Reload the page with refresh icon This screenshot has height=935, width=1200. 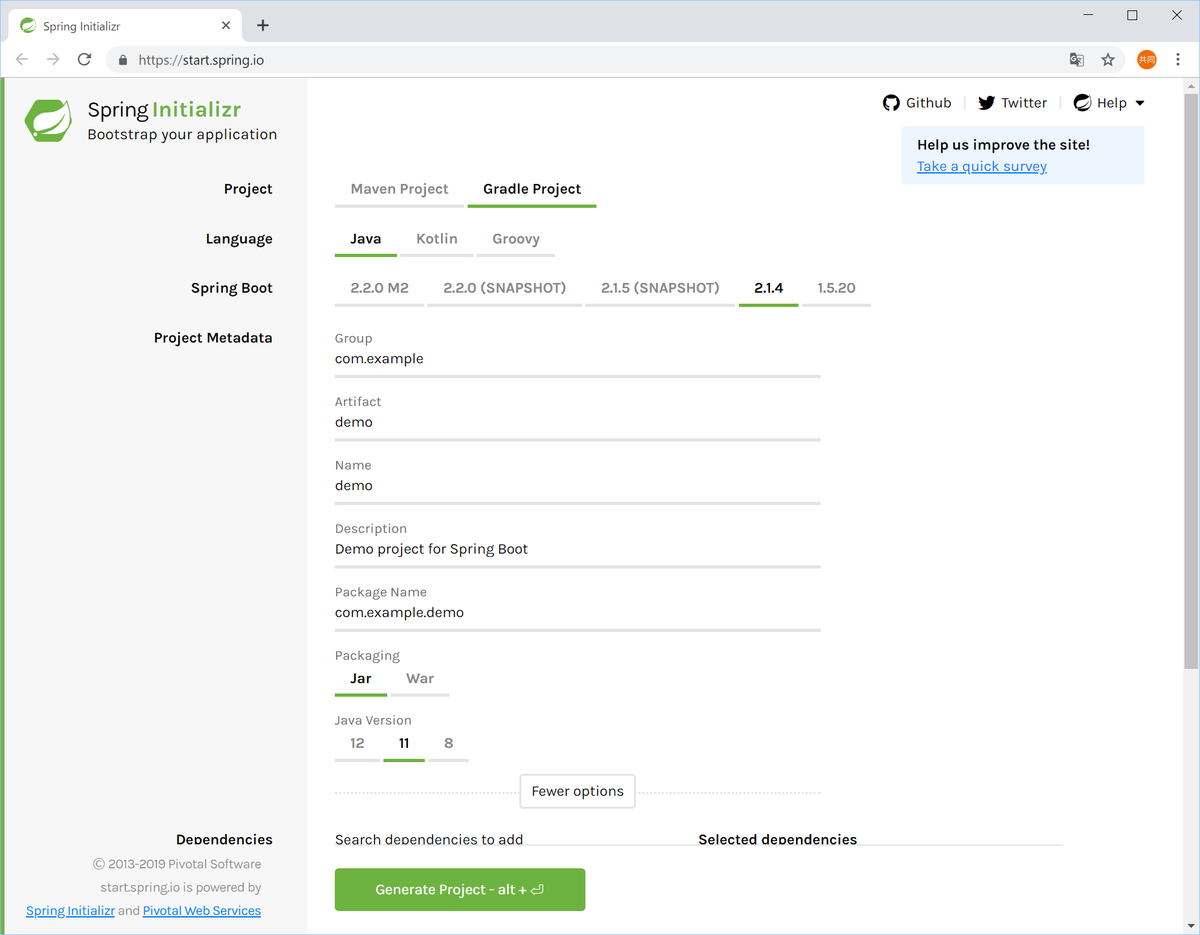click(x=85, y=59)
